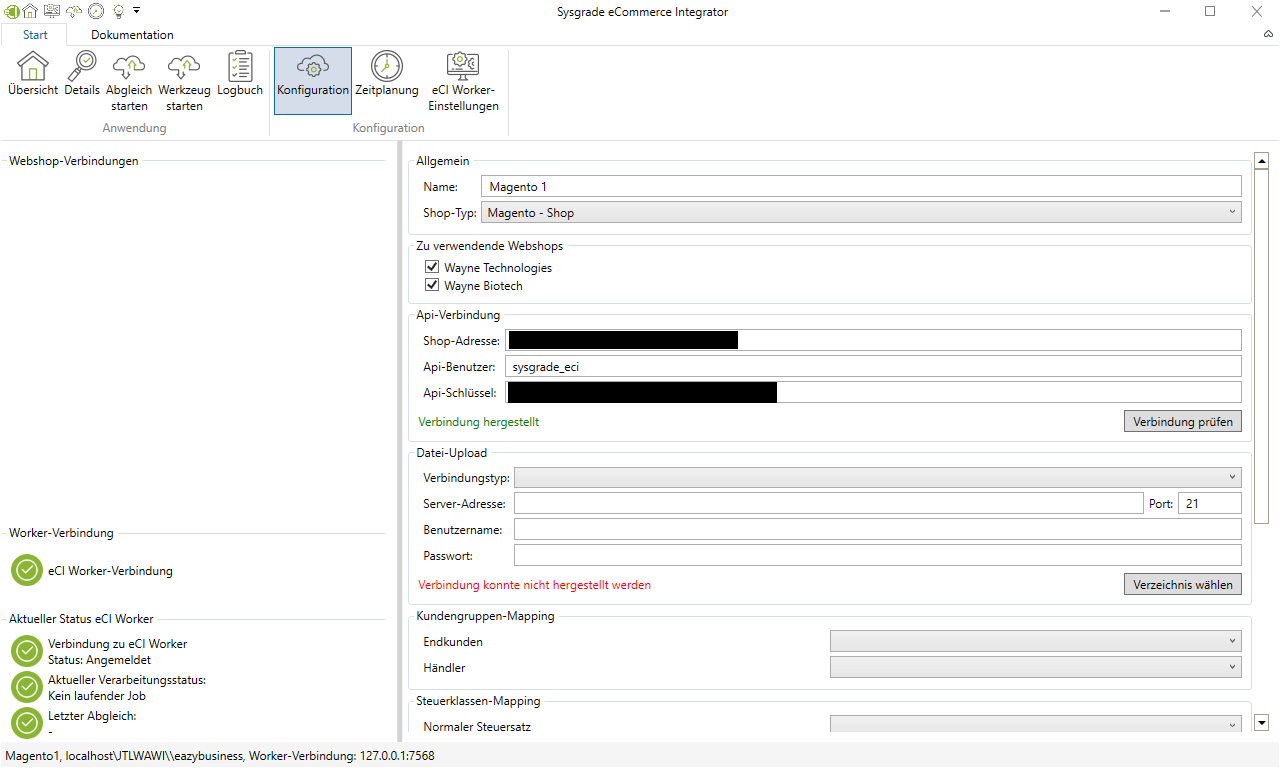1280x768 pixels.
Task: Click the green plug app icon in title bar
Action: pyautogui.click(x=11, y=11)
